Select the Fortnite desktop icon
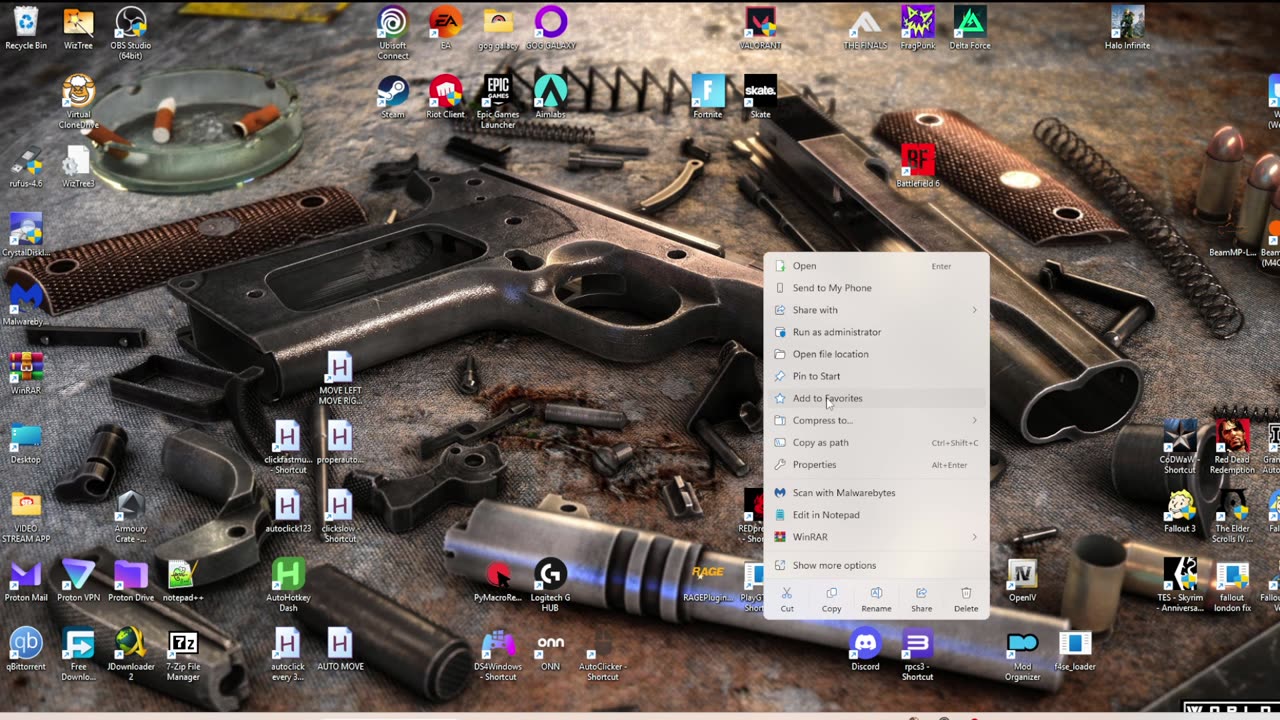The width and height of the screenshot is (1280, 720). [x=708, y=97]
